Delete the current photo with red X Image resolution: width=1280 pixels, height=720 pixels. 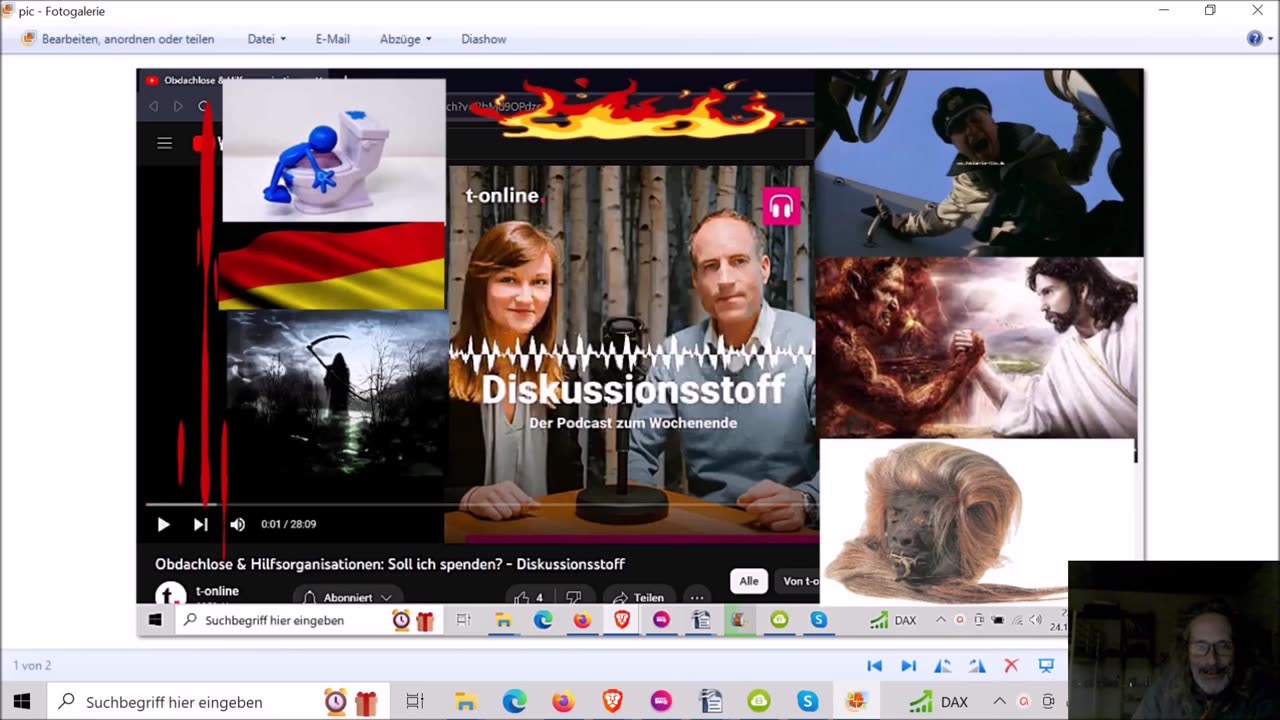(x=1011, y=666)
